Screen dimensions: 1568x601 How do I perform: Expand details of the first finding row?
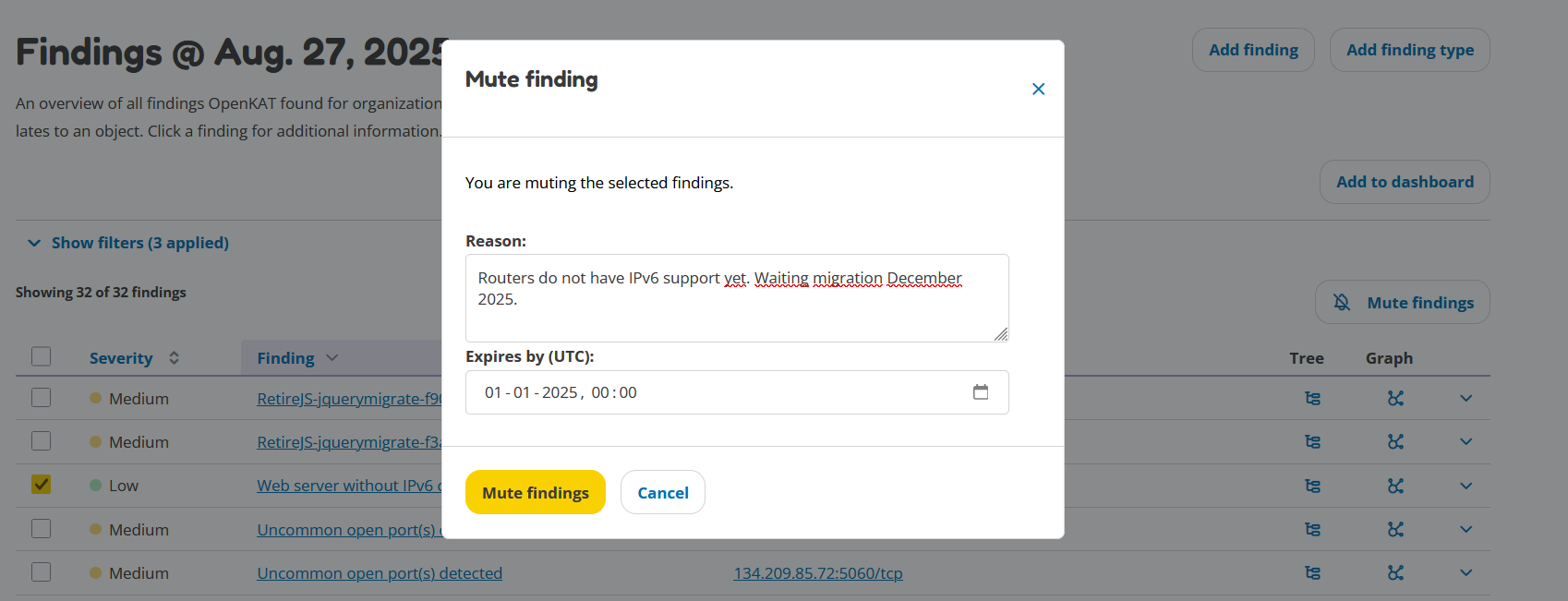(1465, 399)
